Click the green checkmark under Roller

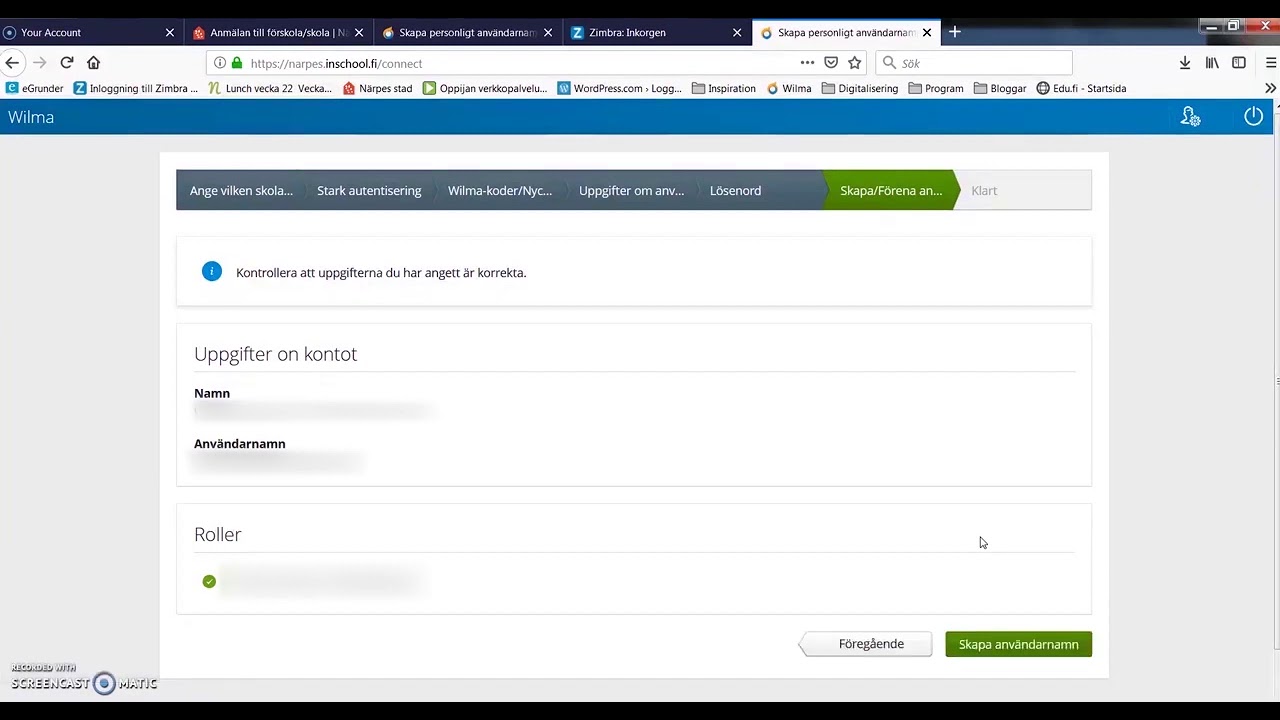tap(209, 581)
